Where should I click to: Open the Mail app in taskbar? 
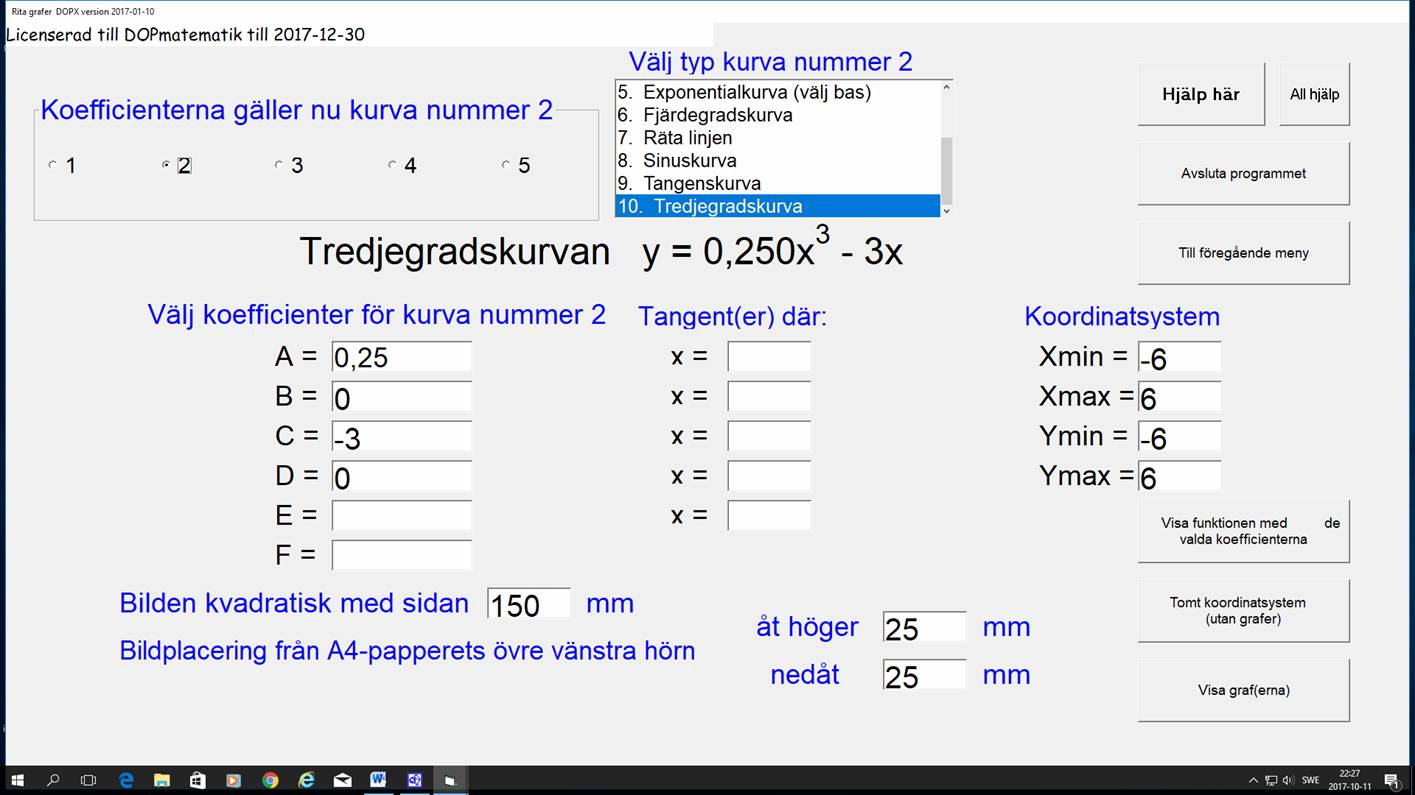pyautogui.click(x=342, y=780)
